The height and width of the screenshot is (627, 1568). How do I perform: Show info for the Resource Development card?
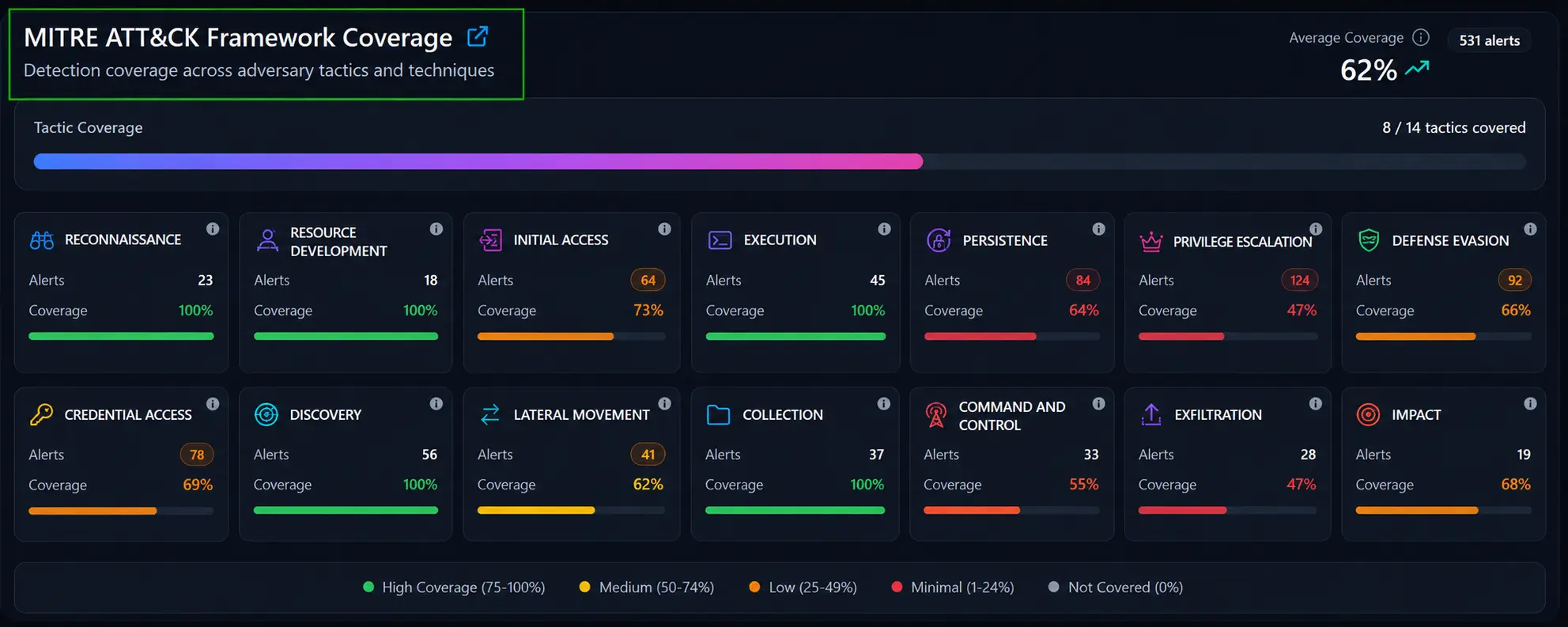point(436,229)
